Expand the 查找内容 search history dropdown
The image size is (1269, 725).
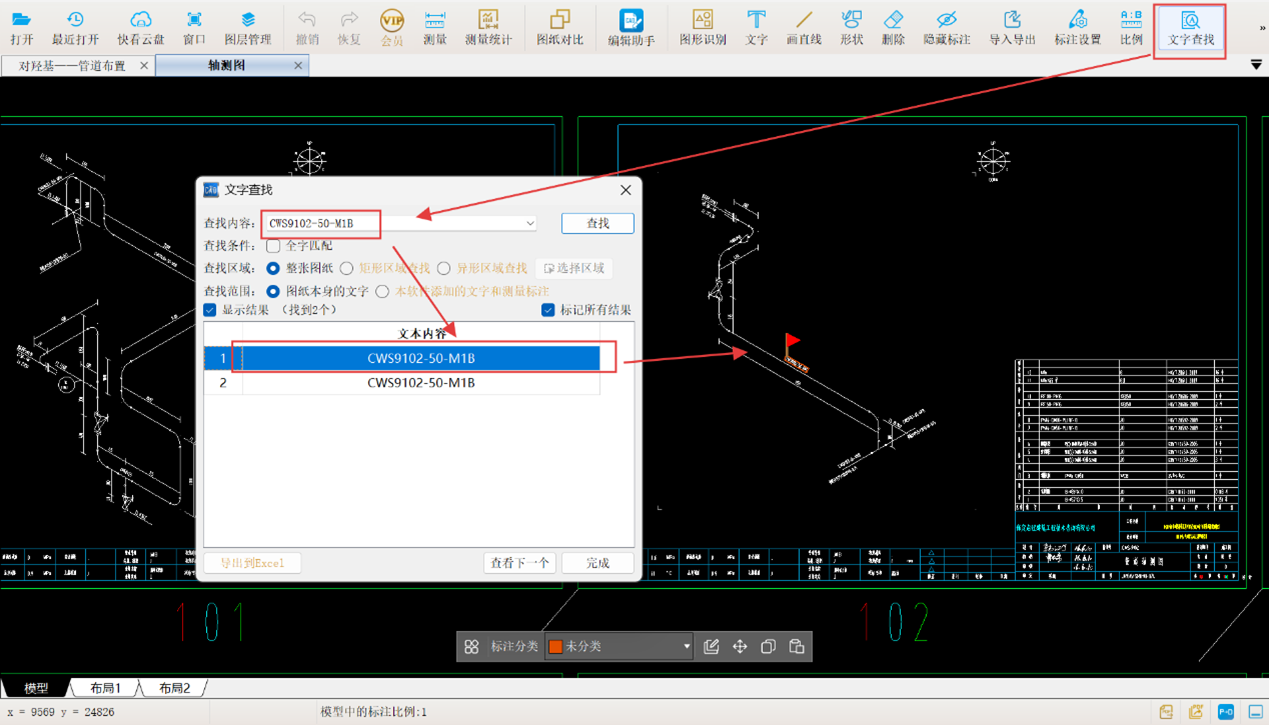click(530, 224)
